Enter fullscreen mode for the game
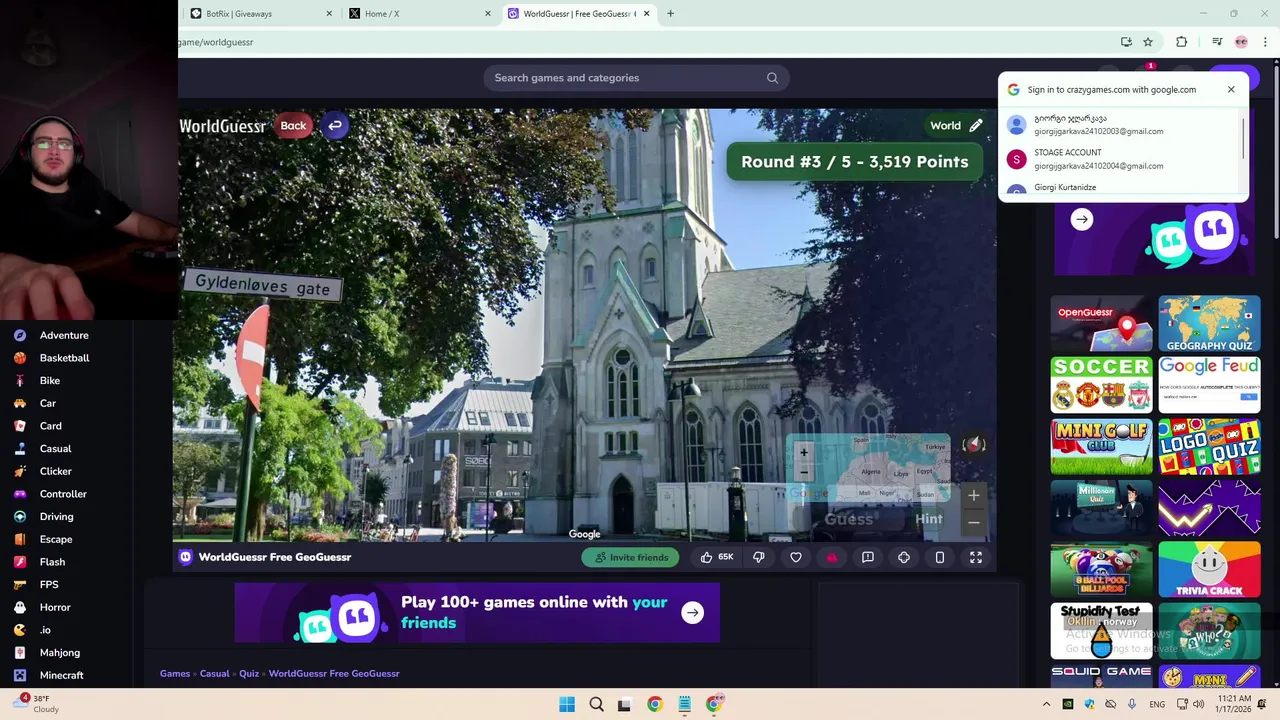Image resolution: width=1280 pixels, height=720 pixels. [976, 557]
